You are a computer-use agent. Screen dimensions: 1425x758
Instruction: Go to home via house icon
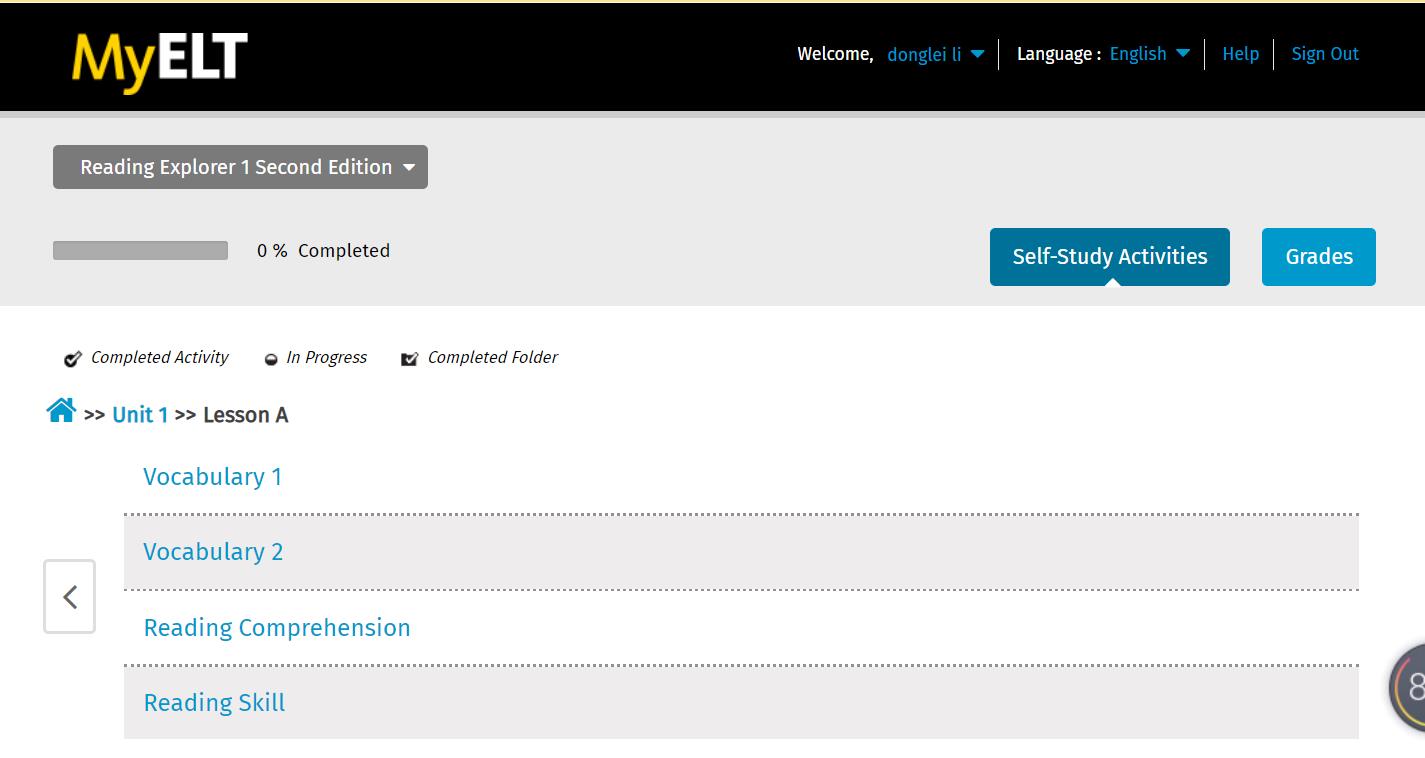click(61, 411)
